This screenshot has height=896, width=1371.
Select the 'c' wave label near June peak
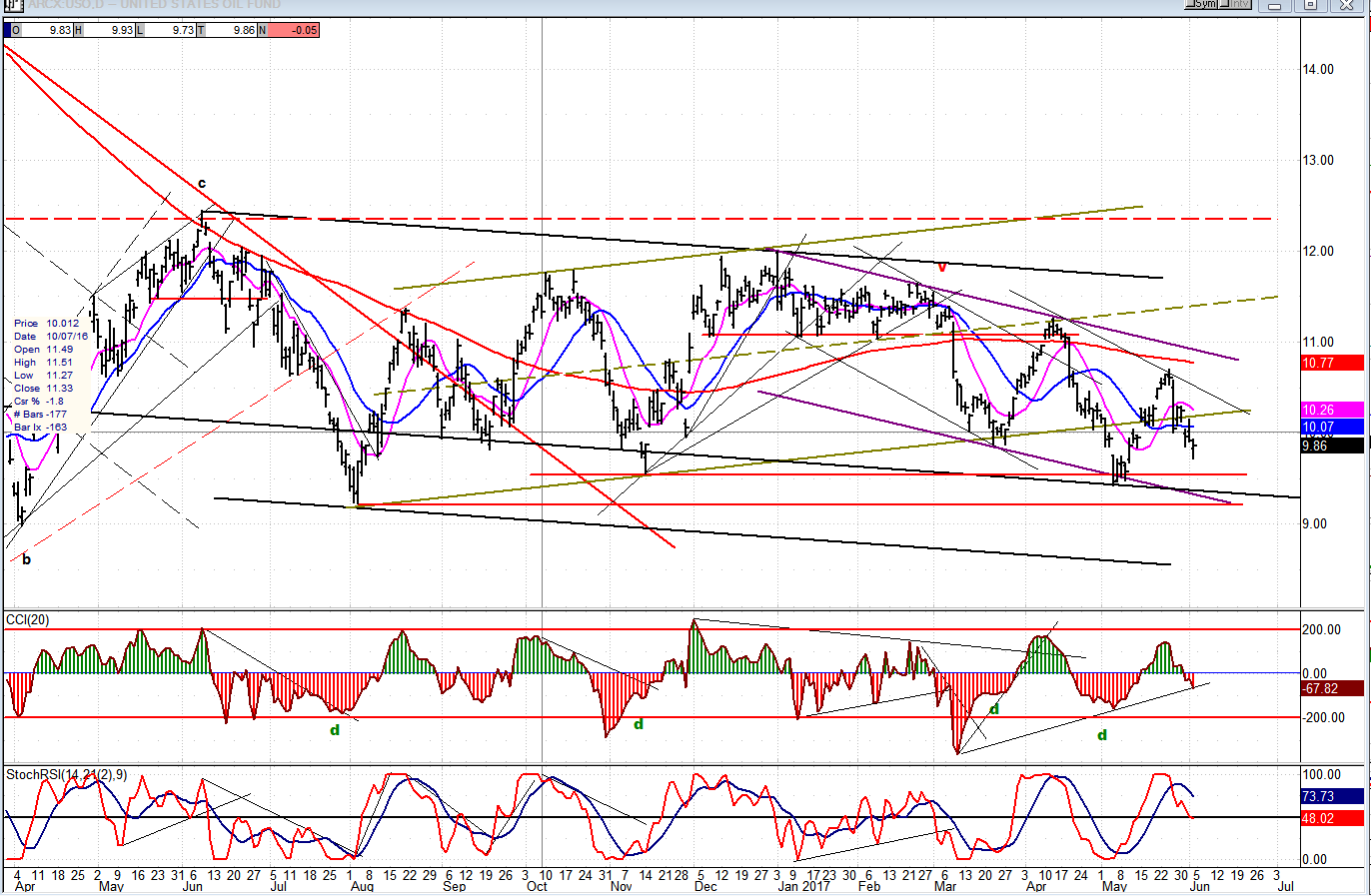[x=202, y=184]
